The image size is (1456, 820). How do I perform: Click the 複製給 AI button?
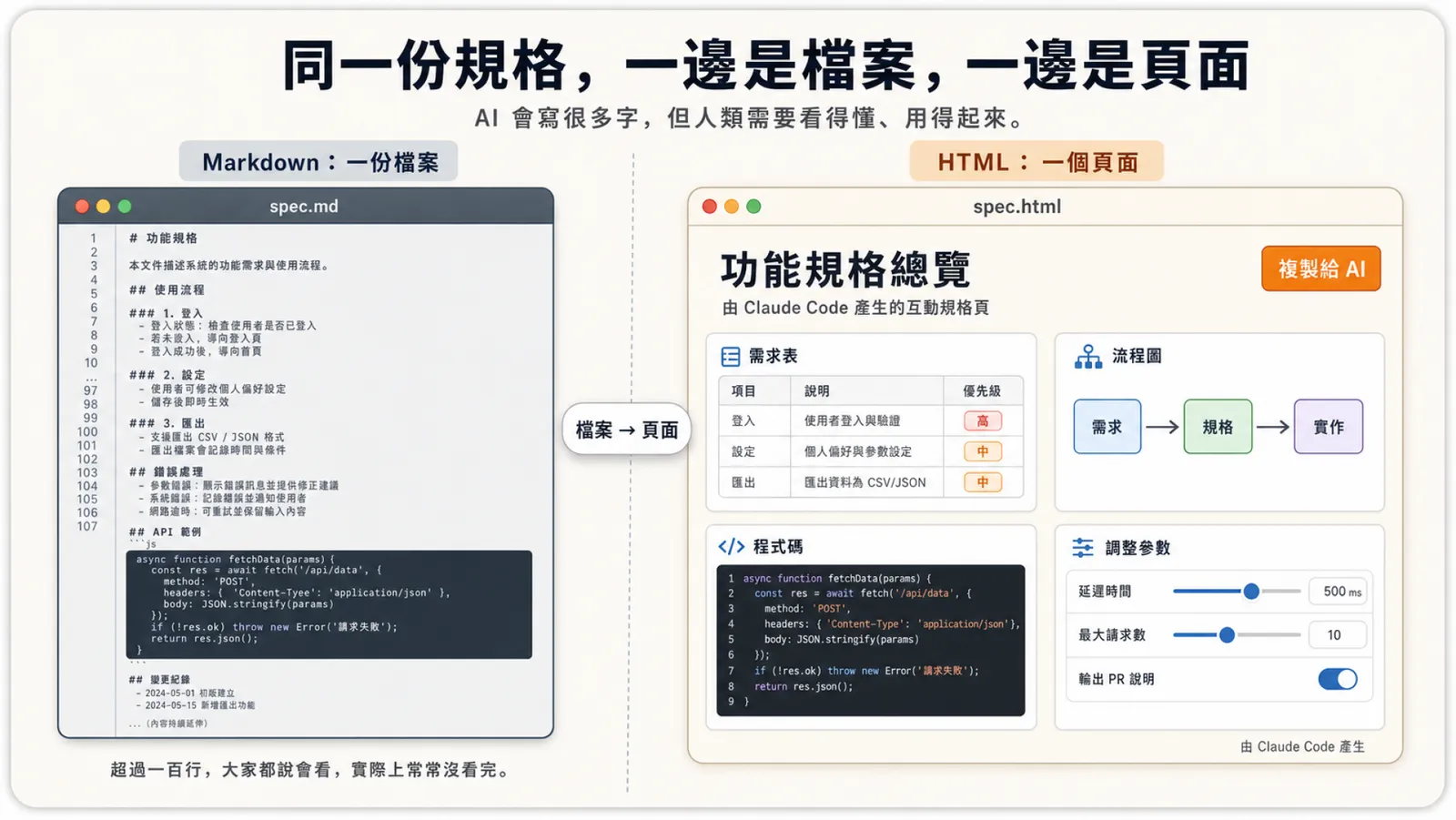[1321, 268]
